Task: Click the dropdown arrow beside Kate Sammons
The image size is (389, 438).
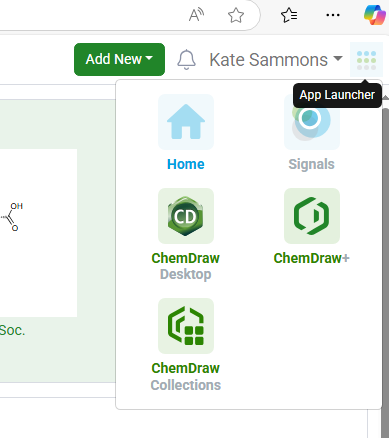Action: (338, 59)
